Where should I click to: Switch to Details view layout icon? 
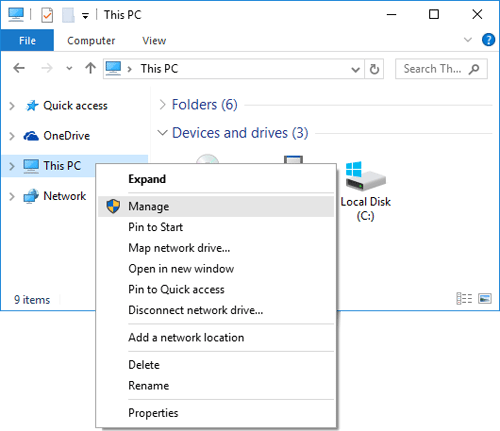(464, 299)
